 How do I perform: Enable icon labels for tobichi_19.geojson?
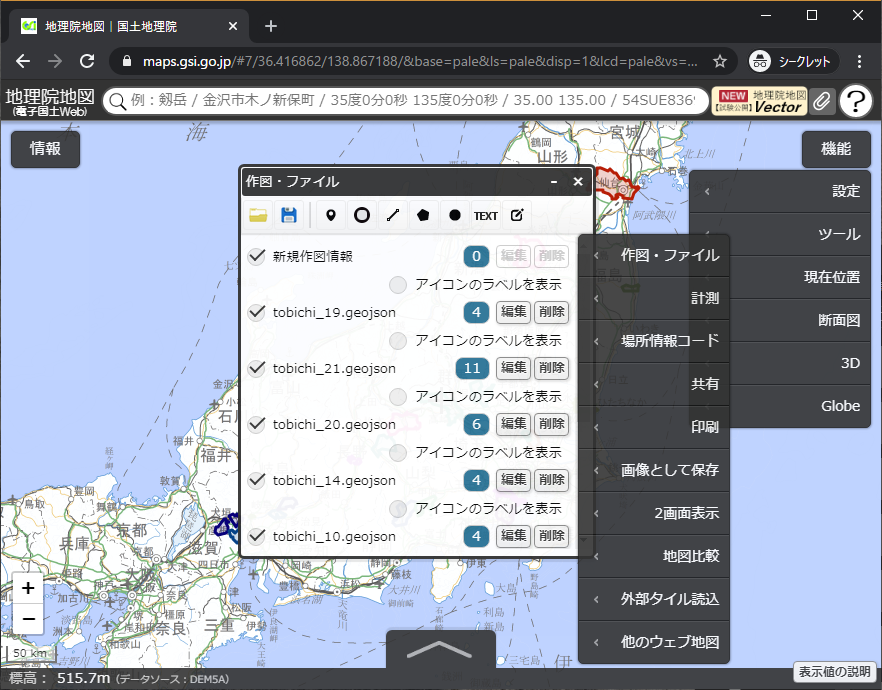398,340
